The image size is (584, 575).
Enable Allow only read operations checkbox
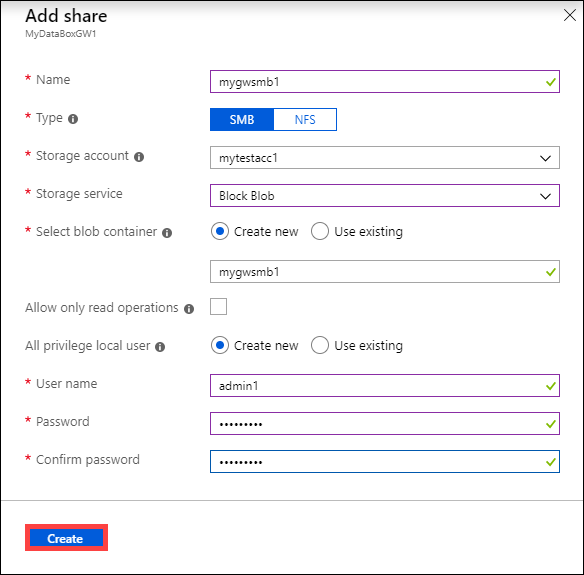218,306
